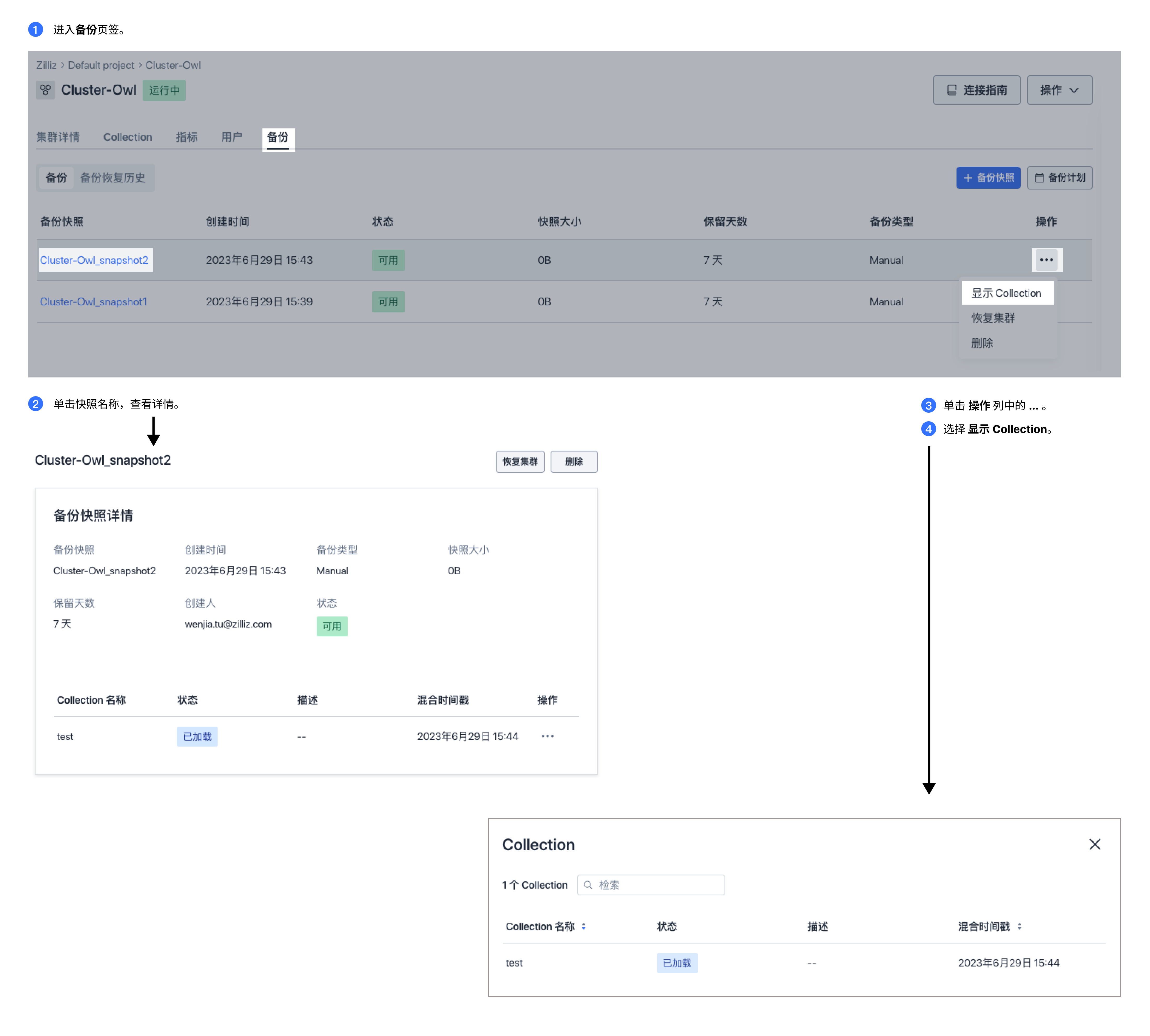Click the 检索 search field in Collection dialog
Viewport: 1150px width, 1036px height.
tap(650, 885)
